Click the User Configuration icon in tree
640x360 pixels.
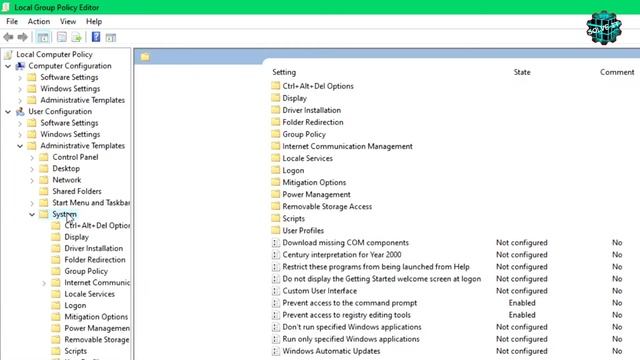click(20, 111)
